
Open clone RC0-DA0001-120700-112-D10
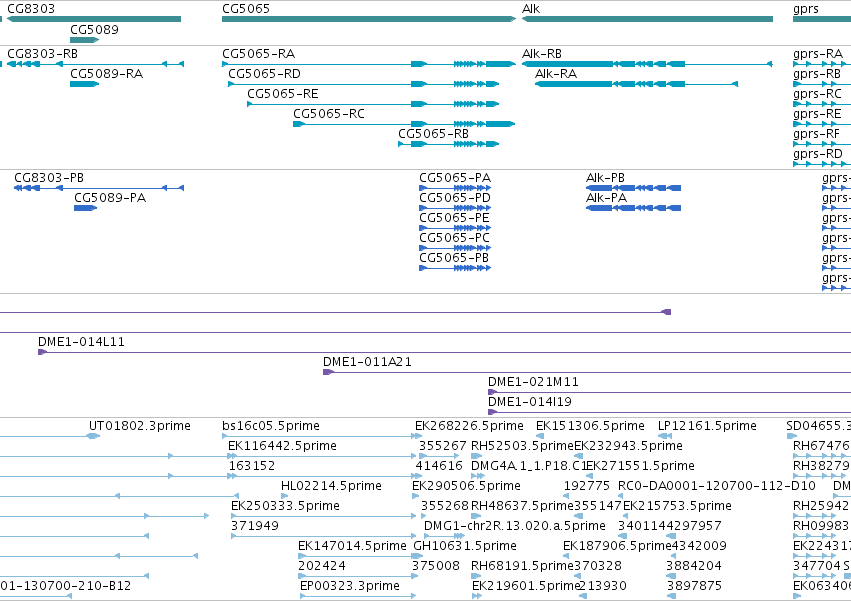pyautogui.click(x=717, y=486)
